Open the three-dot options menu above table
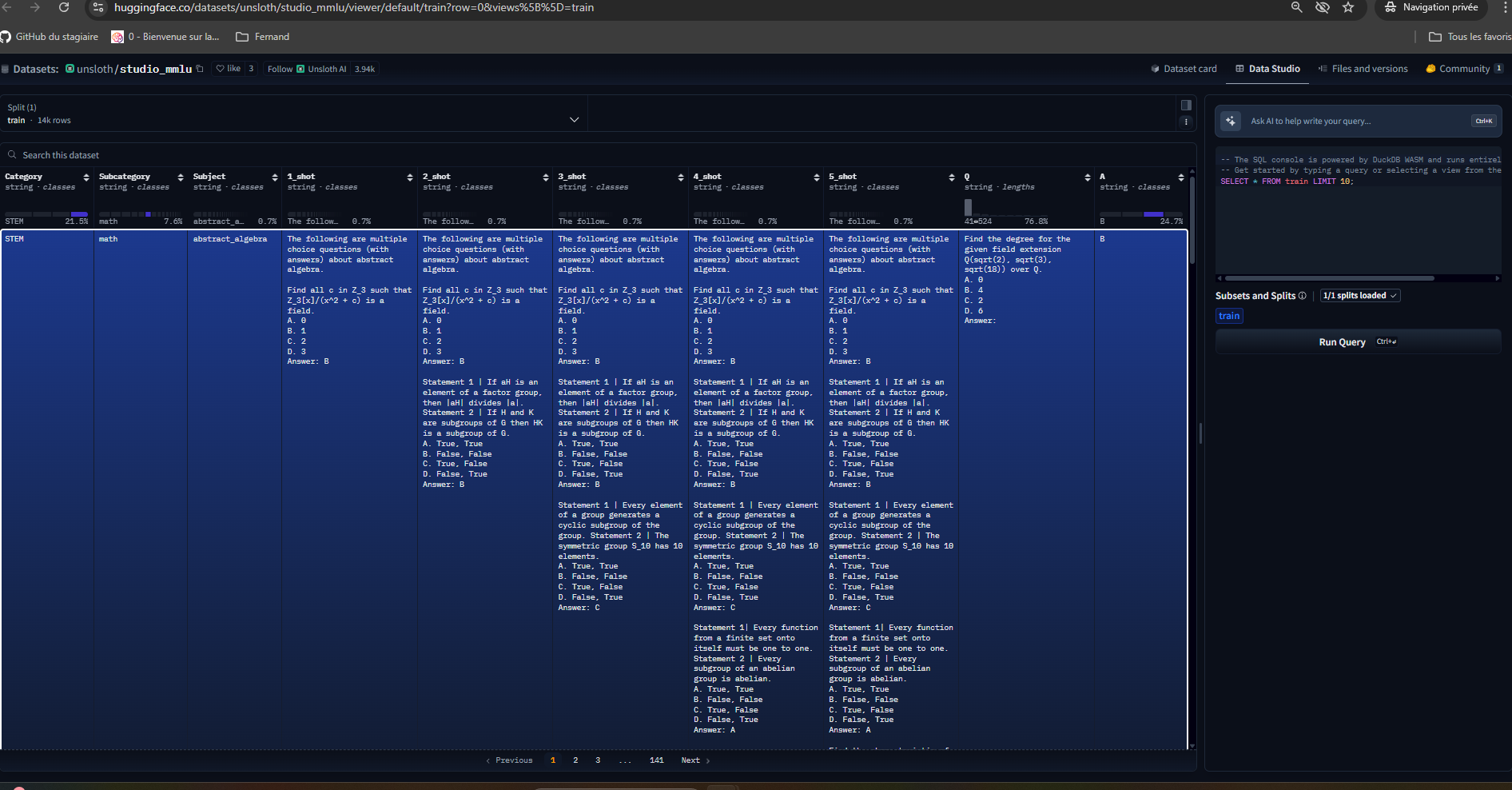 1186,122
